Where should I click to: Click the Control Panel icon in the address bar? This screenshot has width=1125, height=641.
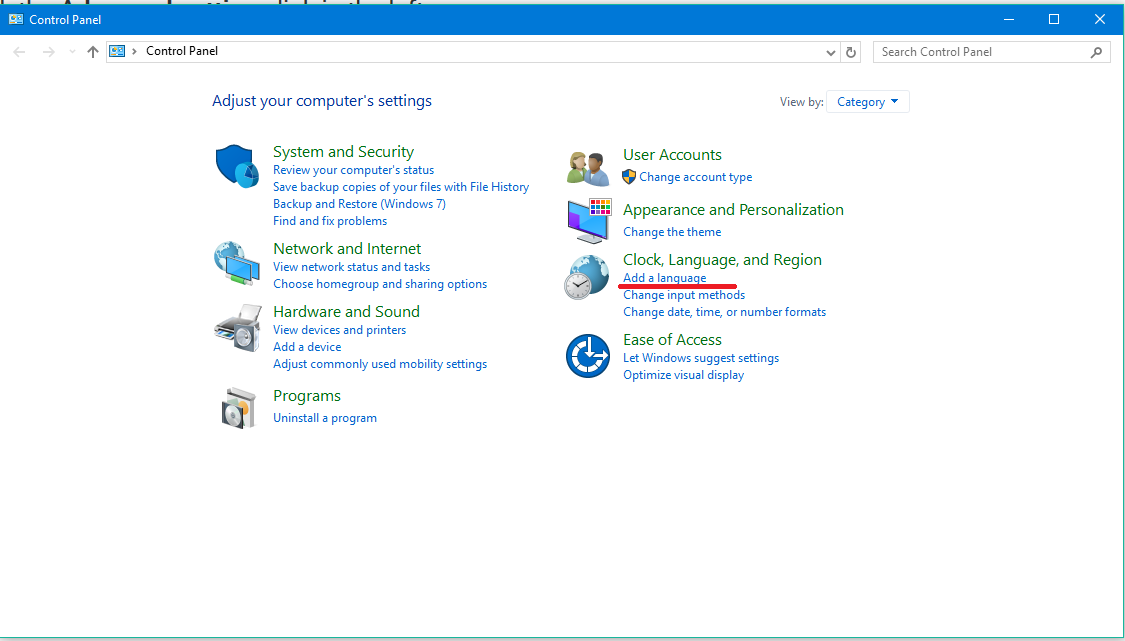point(117,51)
